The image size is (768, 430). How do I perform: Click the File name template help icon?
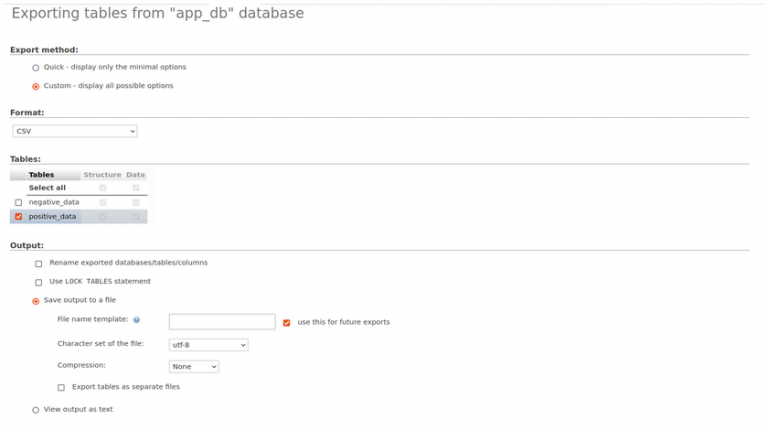coord(136,321)
